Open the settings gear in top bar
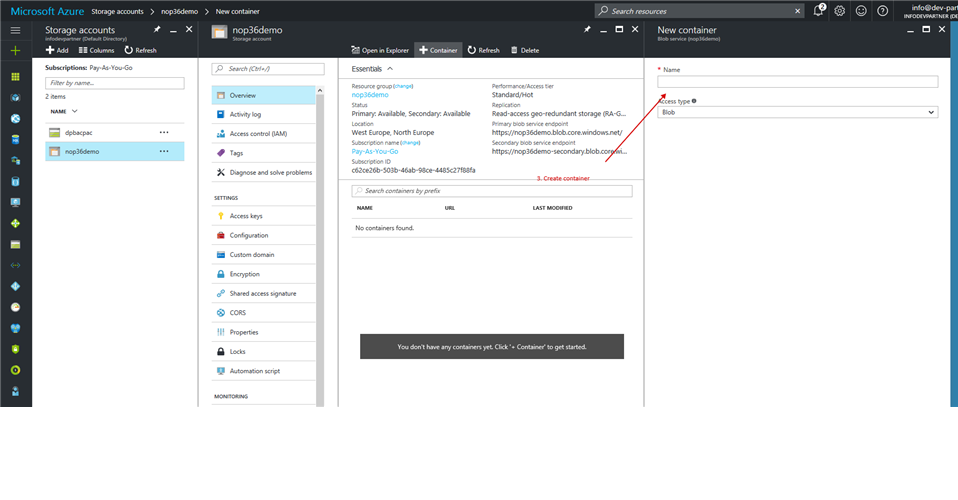The image size is (958, 500). pyautogui.click(x=839, y=10)
